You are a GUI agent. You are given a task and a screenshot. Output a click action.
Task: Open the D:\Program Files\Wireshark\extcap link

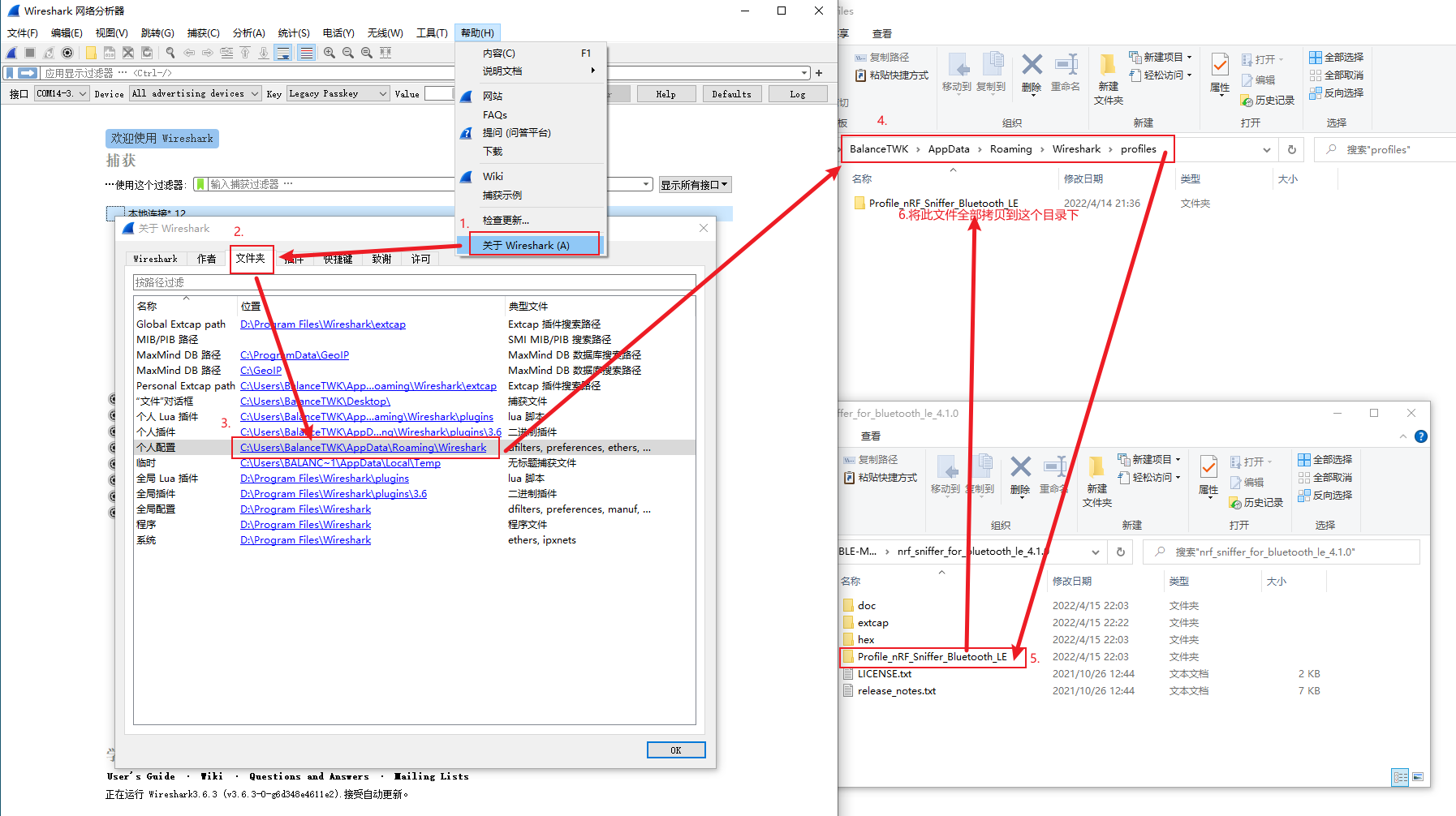pyautogui.click(x=323, y=324)
